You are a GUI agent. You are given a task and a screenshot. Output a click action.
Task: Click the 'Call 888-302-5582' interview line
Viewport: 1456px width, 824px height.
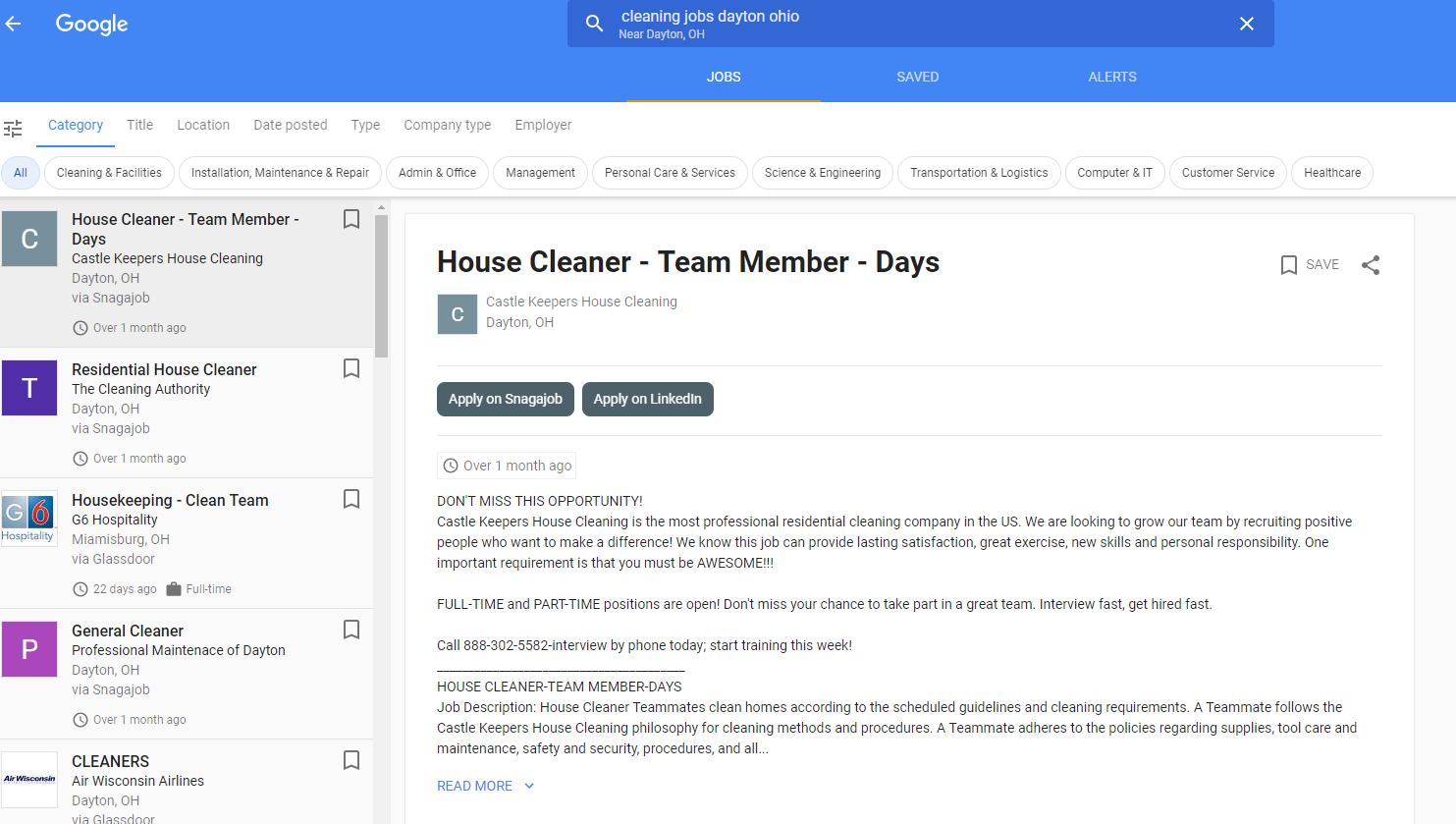point(644,645)
